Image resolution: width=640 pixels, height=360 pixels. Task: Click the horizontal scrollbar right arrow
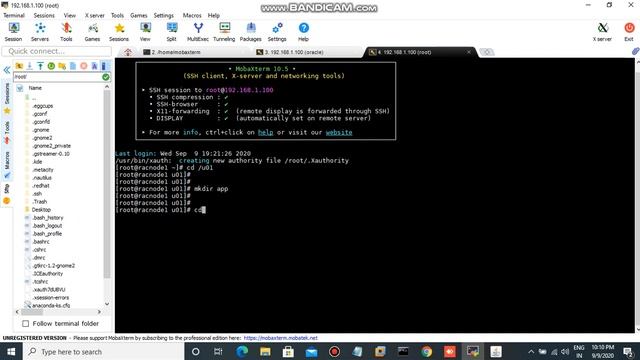pos(99,312)
